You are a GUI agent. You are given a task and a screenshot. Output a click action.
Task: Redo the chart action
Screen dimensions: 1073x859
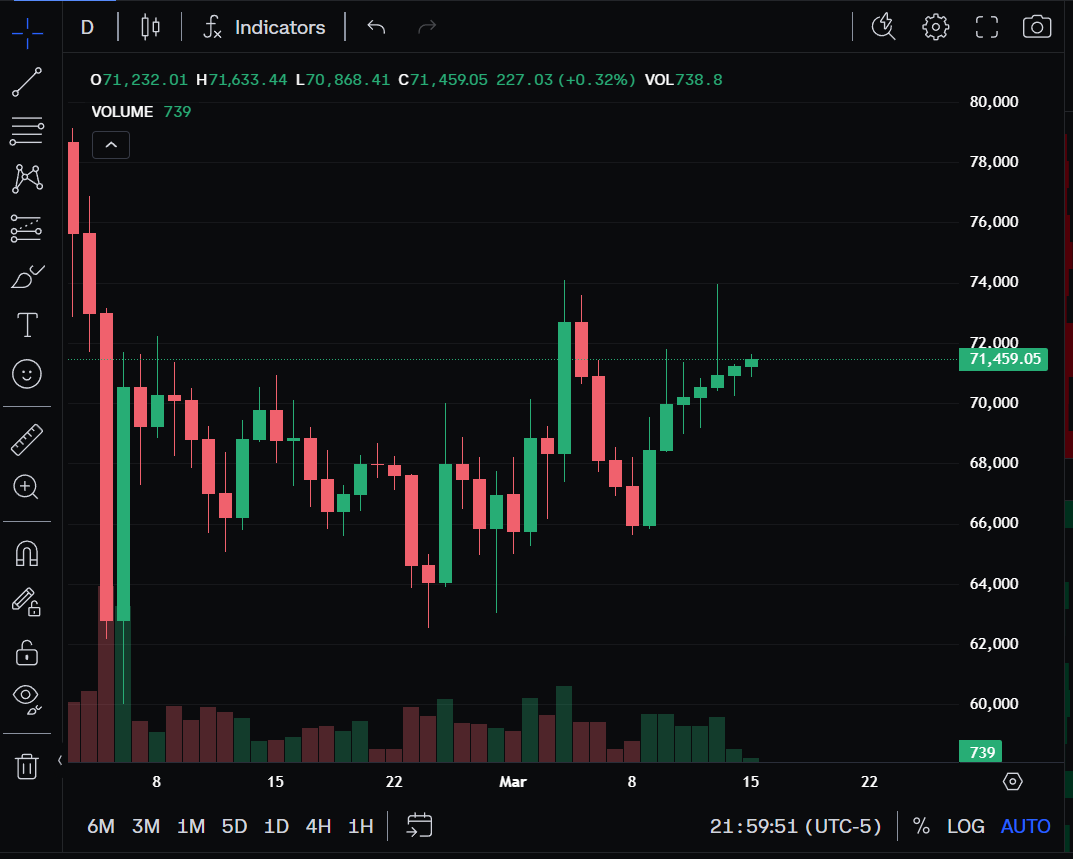point(427,27)
